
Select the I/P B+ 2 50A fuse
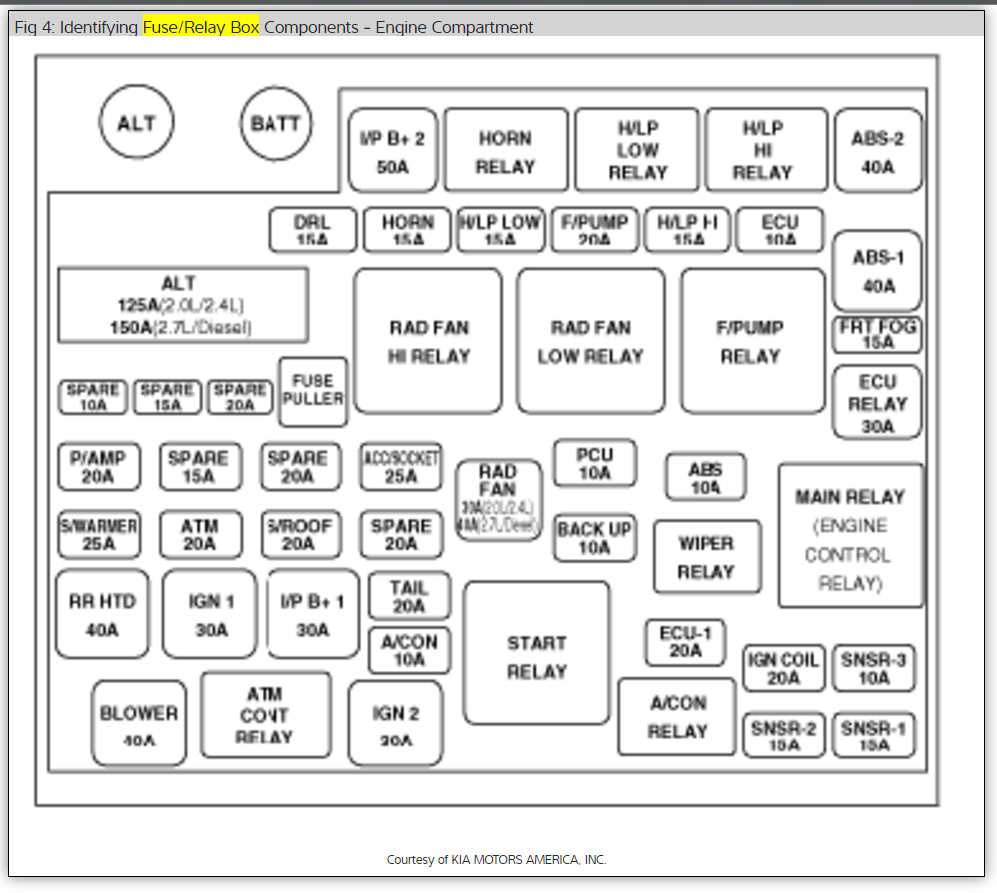[x=393, y=151]
